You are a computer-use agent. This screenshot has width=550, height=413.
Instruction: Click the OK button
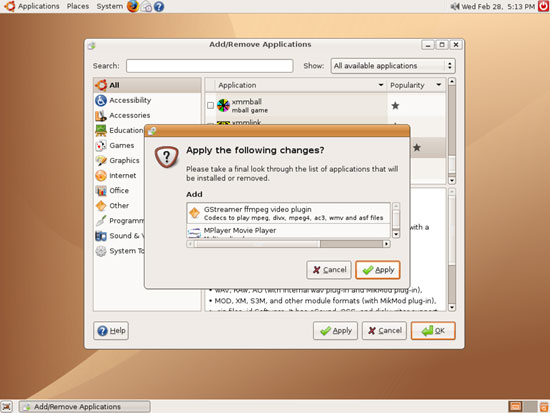[x=433, y=331]
